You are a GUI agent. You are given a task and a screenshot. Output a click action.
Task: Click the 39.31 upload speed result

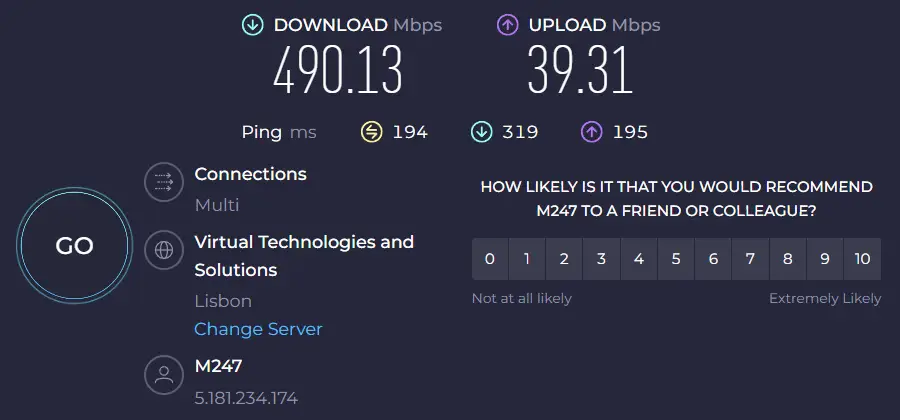(x=580, y=71)
